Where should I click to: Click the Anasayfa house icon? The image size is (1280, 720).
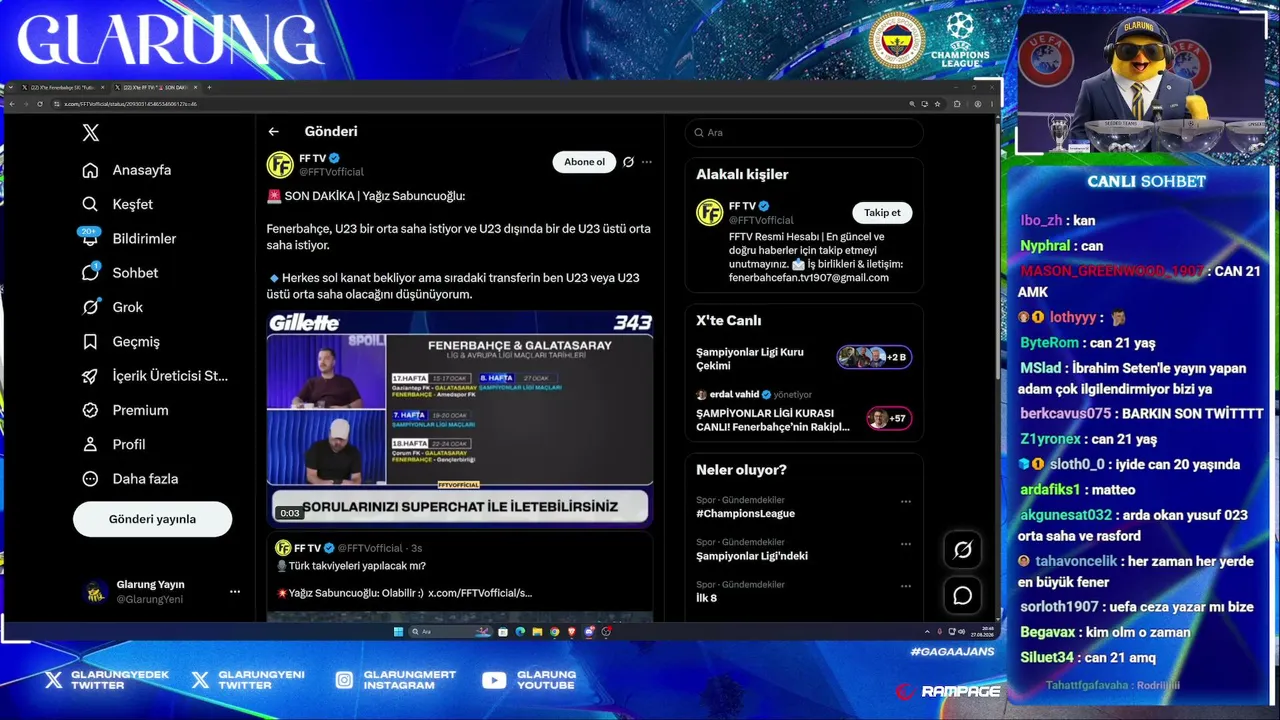pyautogui.click(x=91, y=170)
